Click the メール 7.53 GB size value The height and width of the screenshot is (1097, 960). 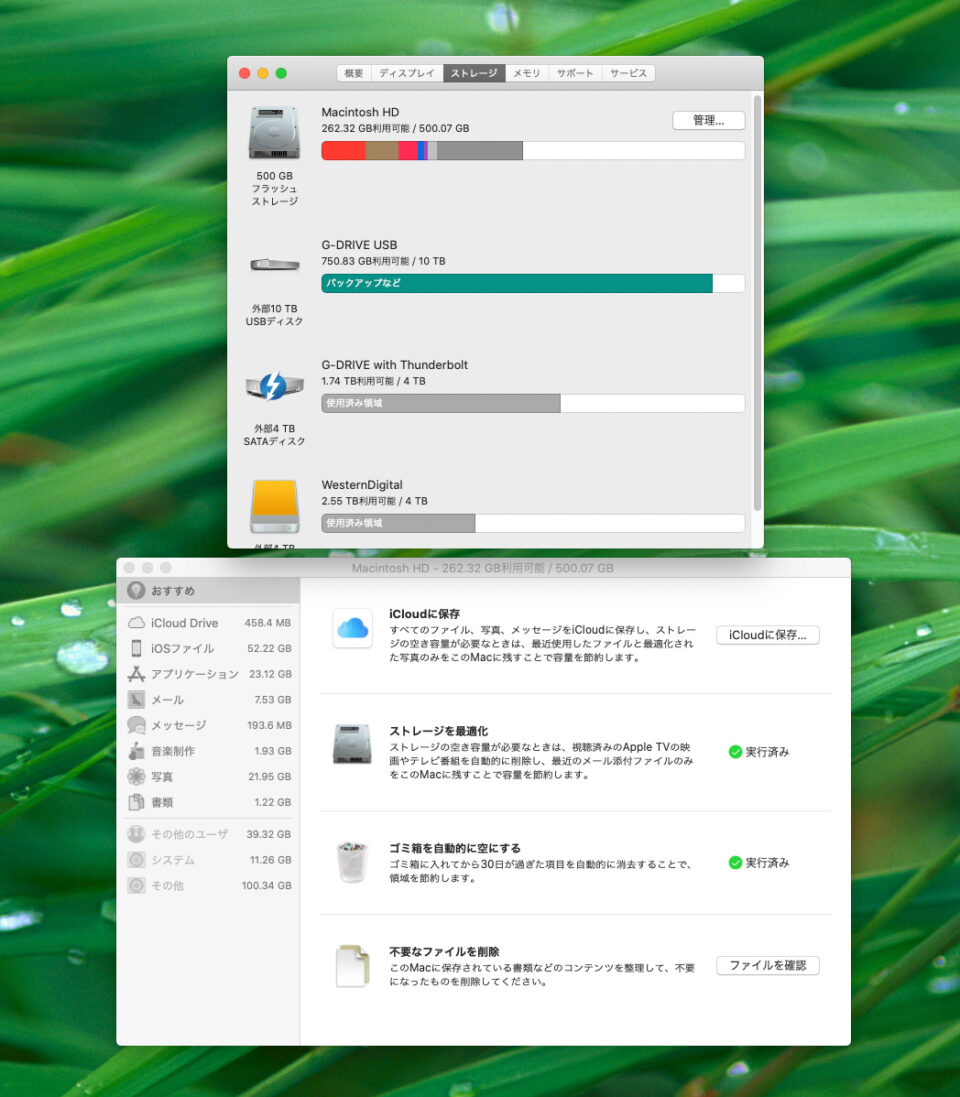(273, 700)
